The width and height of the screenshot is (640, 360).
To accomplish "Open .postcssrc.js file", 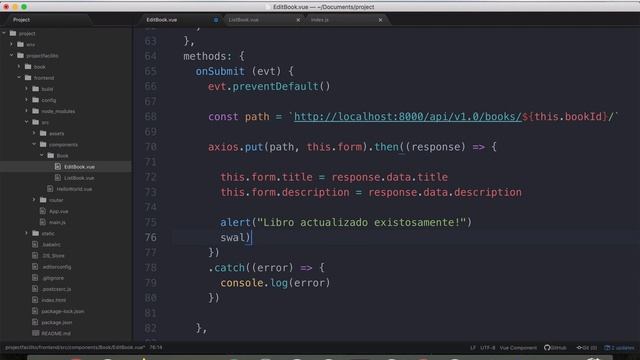I will [57, 289].
